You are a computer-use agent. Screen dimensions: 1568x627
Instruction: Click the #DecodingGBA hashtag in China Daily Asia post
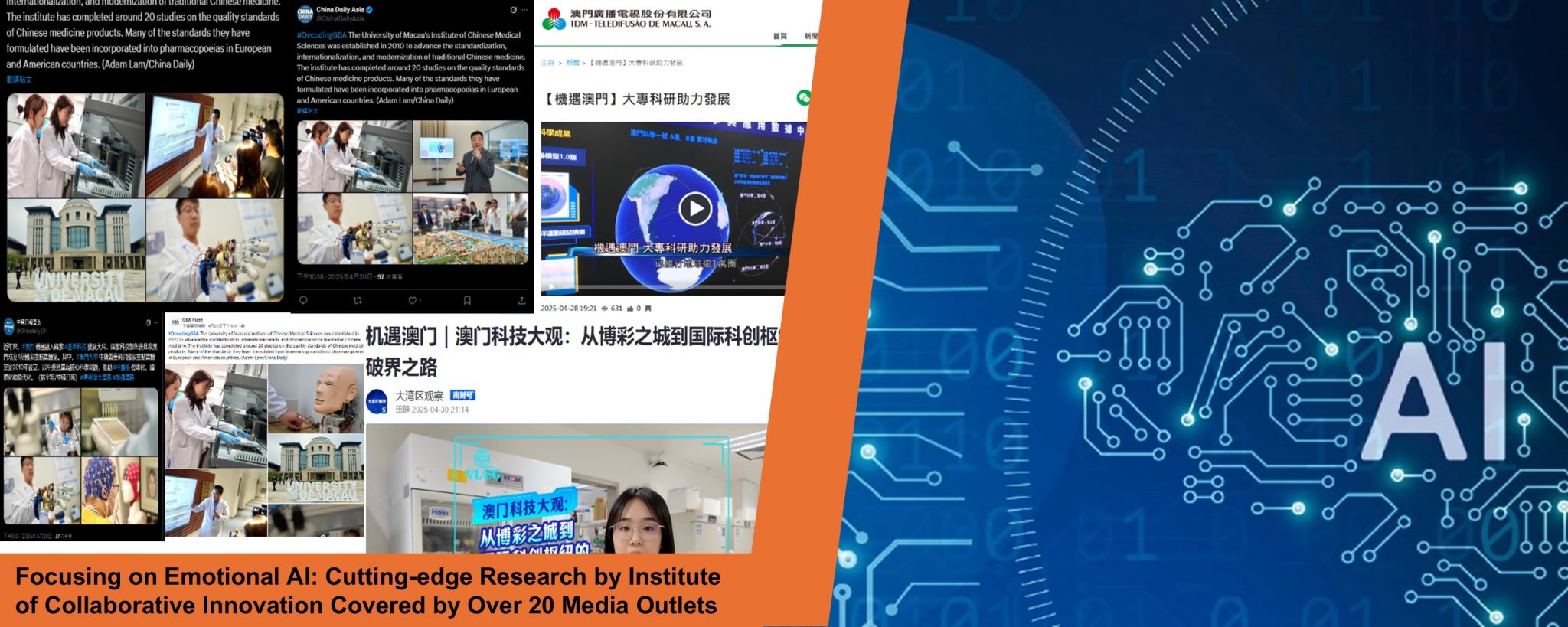[322, 35]
